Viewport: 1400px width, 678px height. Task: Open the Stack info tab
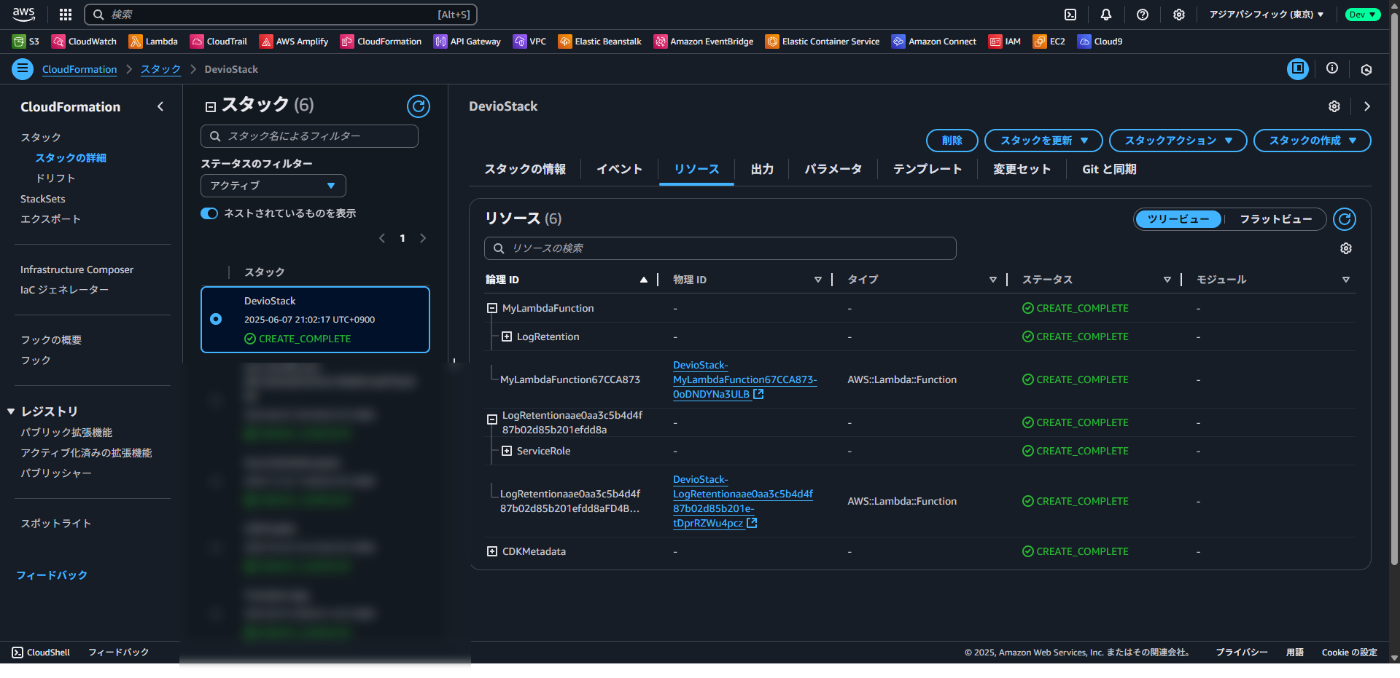[525, 169]
